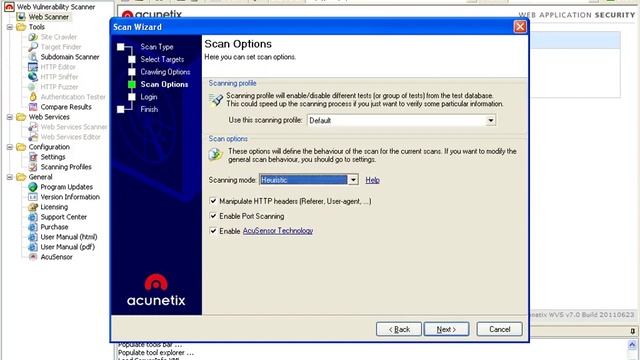Open the User Manual (pdf) icon

coord(33,247)
